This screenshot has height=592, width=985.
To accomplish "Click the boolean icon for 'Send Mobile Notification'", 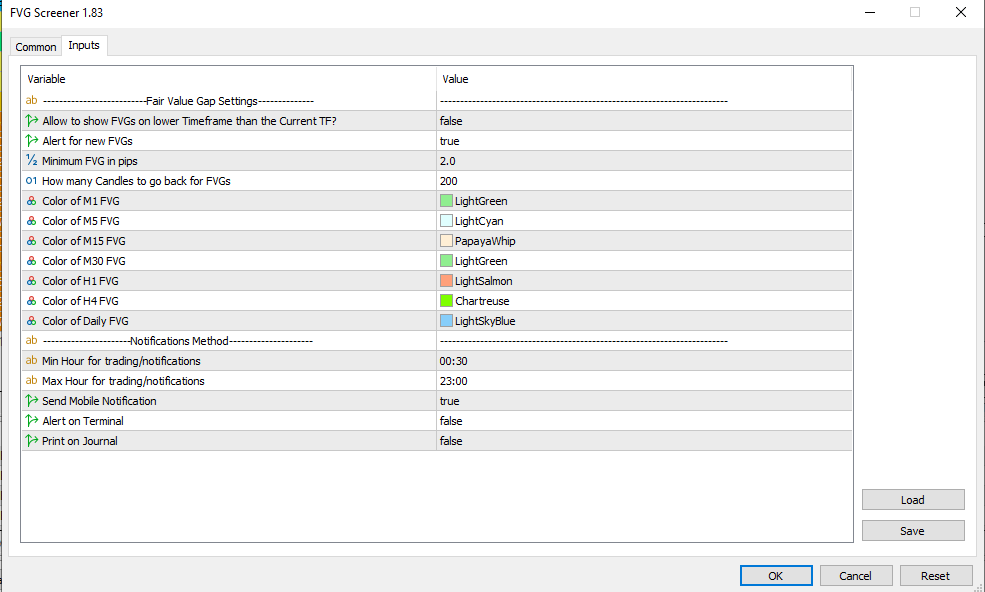I will [31, 401].
